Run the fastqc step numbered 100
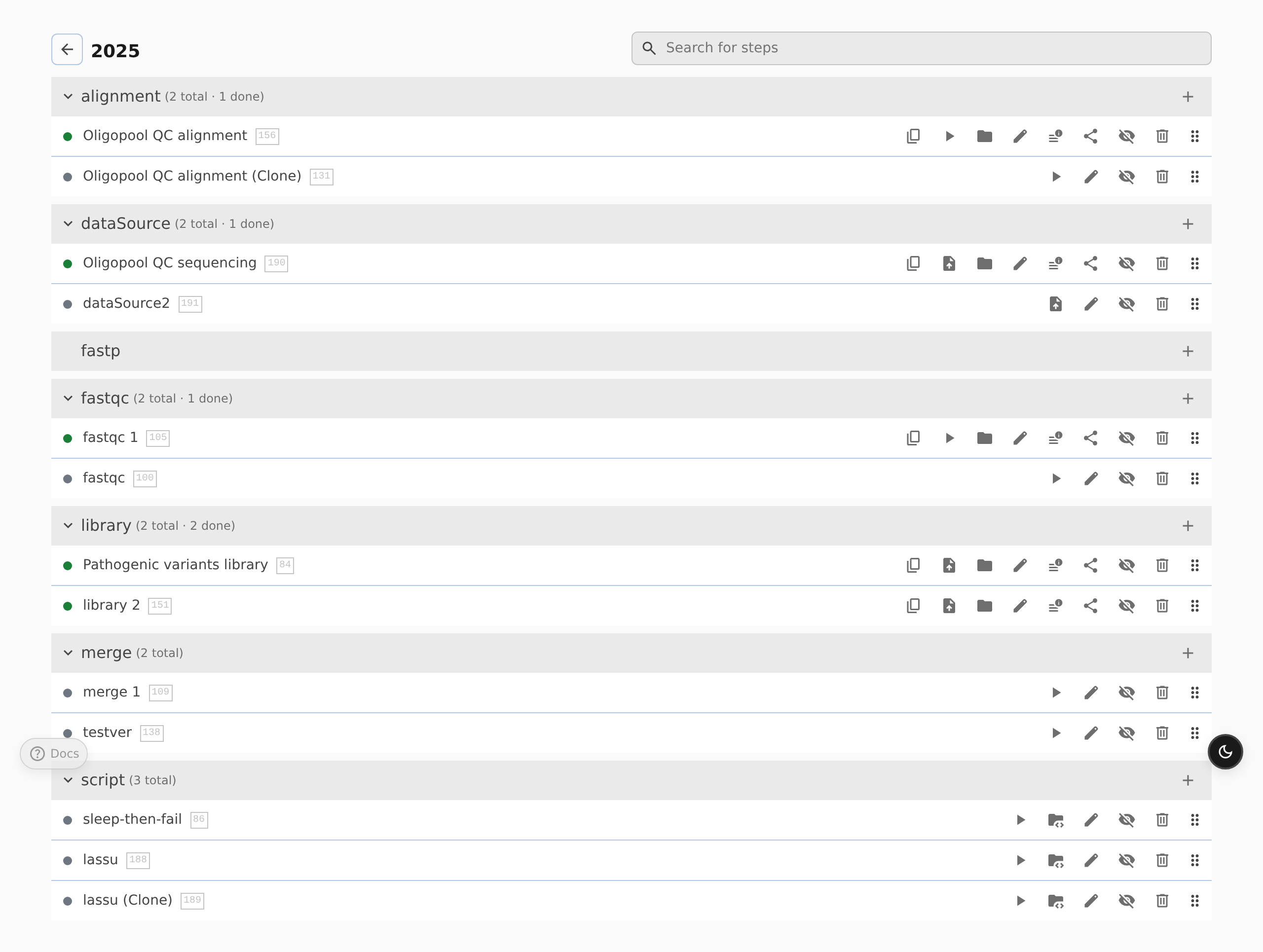The height and width of the screenshot is (952, 1263). 1056,478
